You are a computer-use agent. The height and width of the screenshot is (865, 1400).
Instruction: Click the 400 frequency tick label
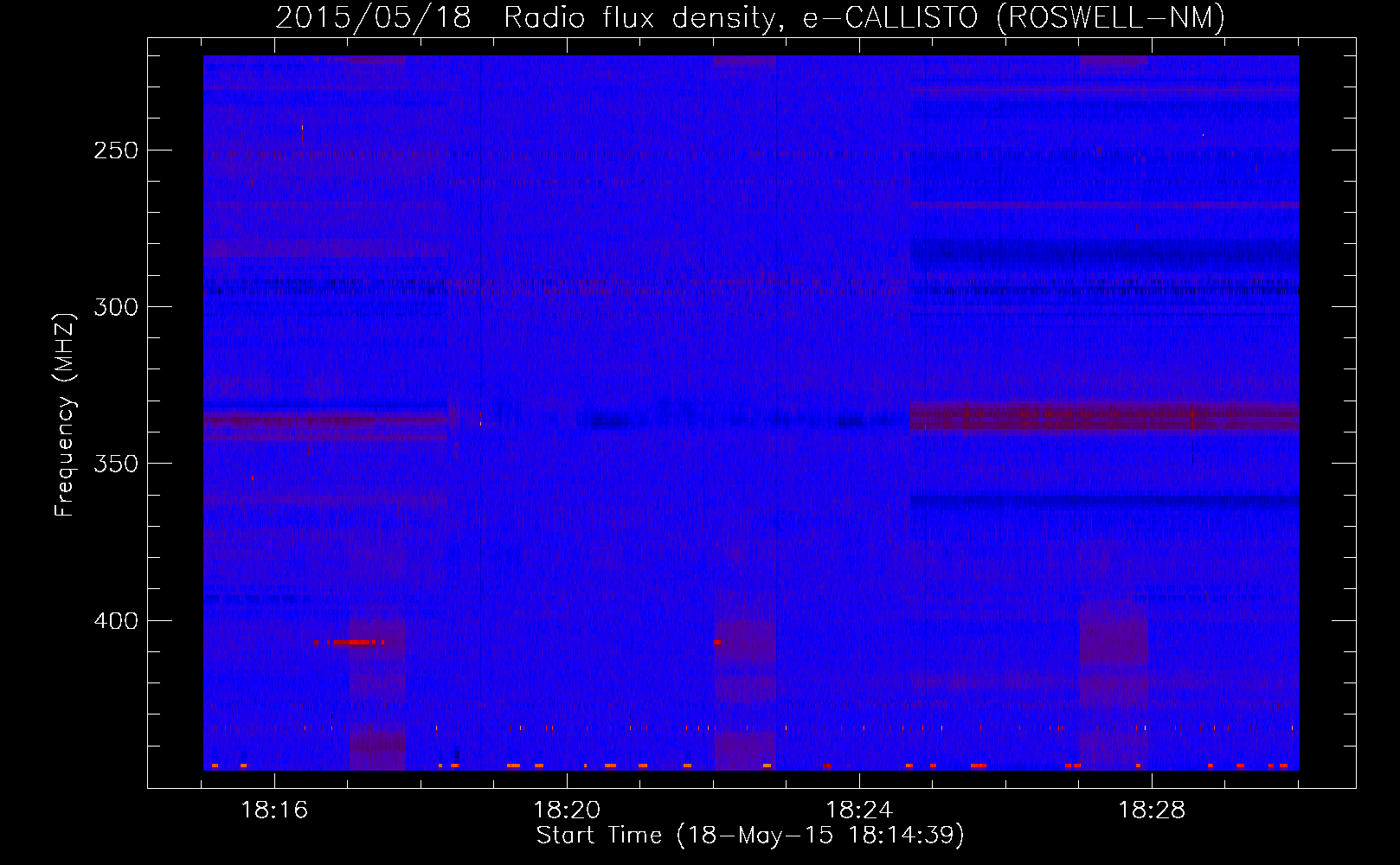pyautogui.click(x=116, y=621)
